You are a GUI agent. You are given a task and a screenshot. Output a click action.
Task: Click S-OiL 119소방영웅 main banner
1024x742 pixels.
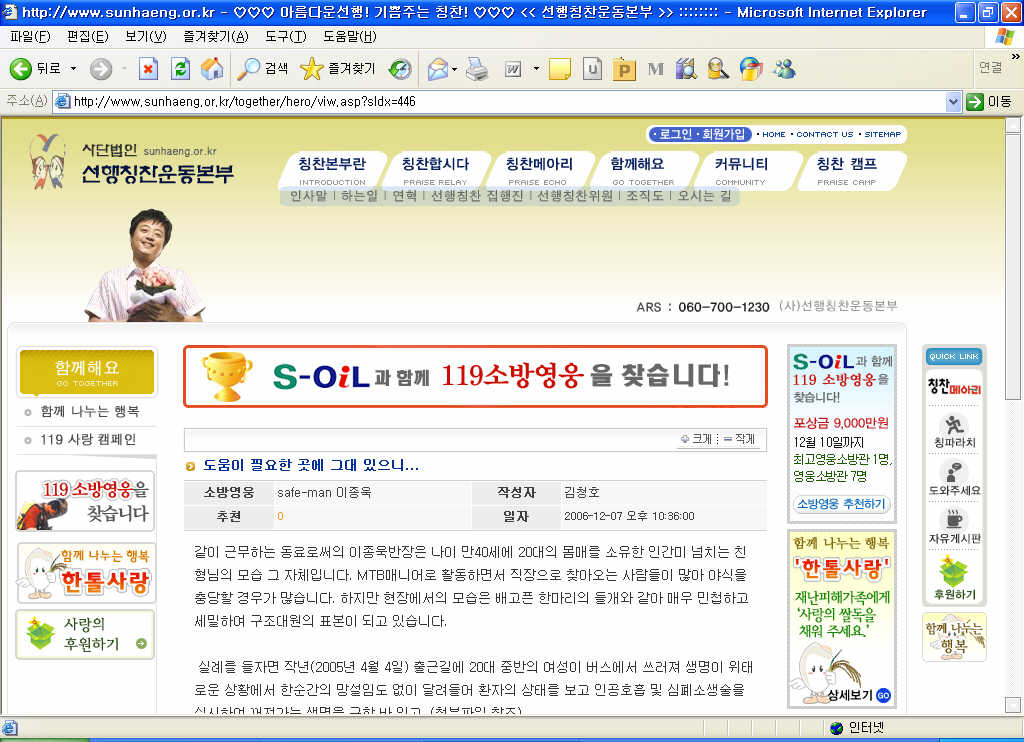(x=475, y=376)
